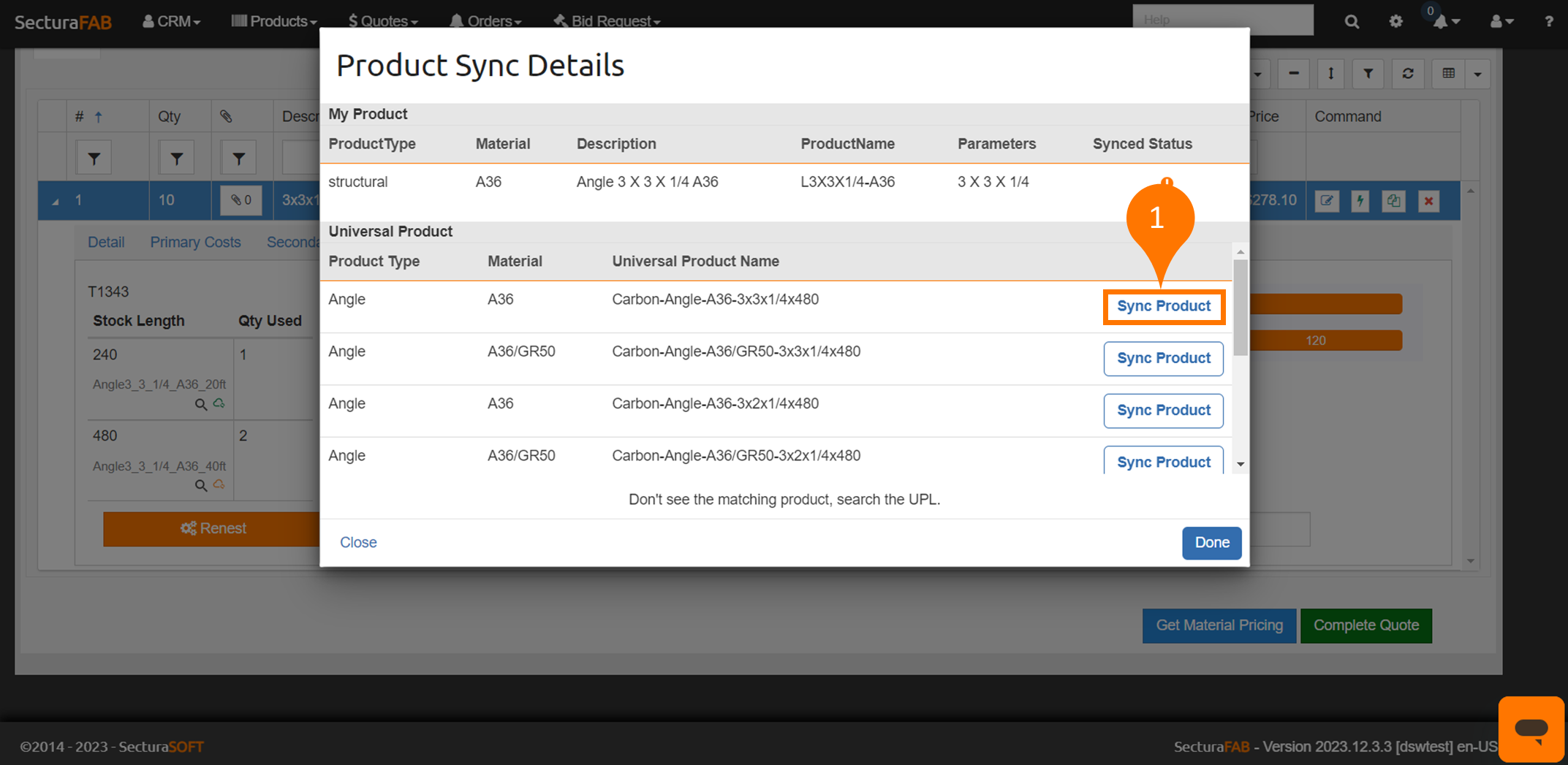This screenshot has width=1568, height=765.
Task: Click the grid refresh icon
Action: click(1408, 74)
